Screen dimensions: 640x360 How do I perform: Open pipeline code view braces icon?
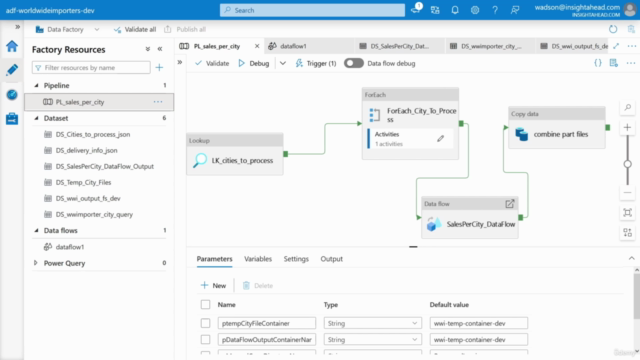click(x=598, y=63)
